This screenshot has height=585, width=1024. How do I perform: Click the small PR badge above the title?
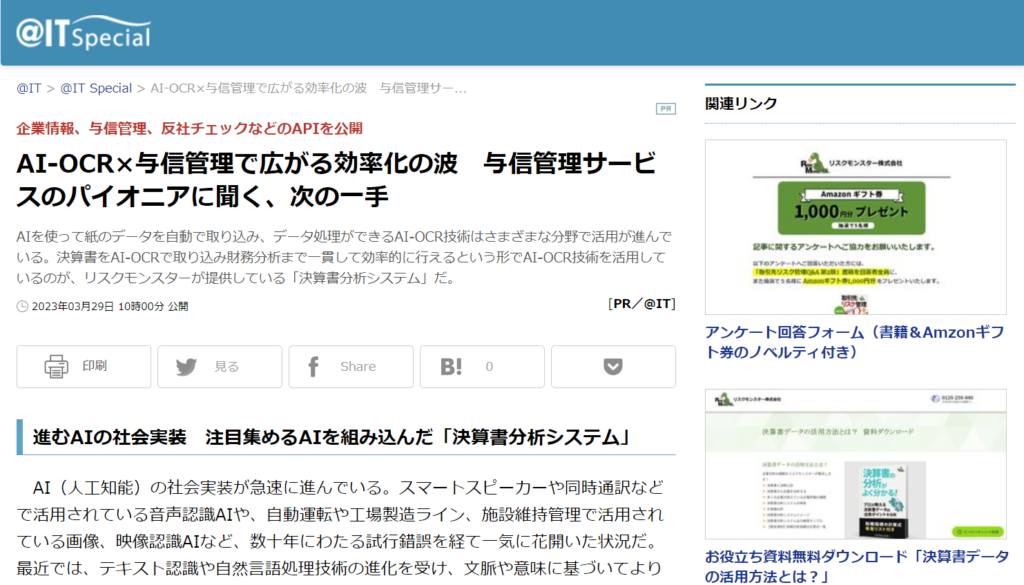coord(665,108)
